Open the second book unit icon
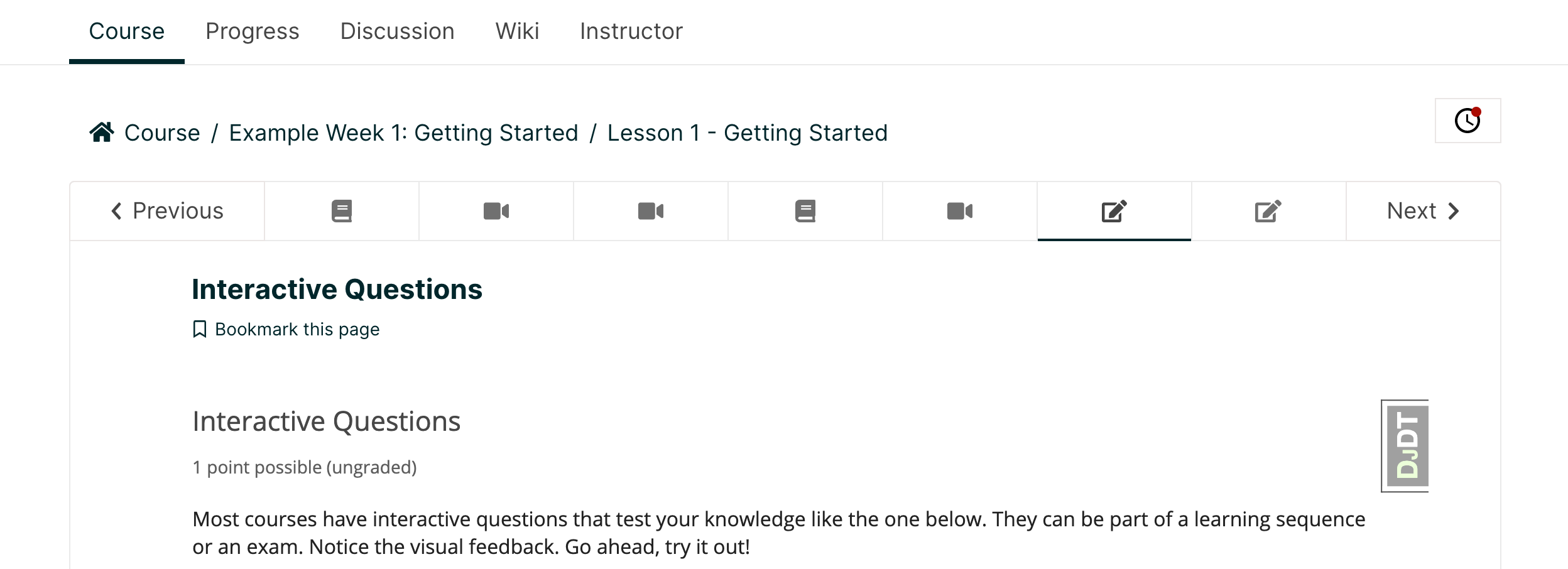The width and height of the screenshot is (1568, 569). (x=805, y=211)
